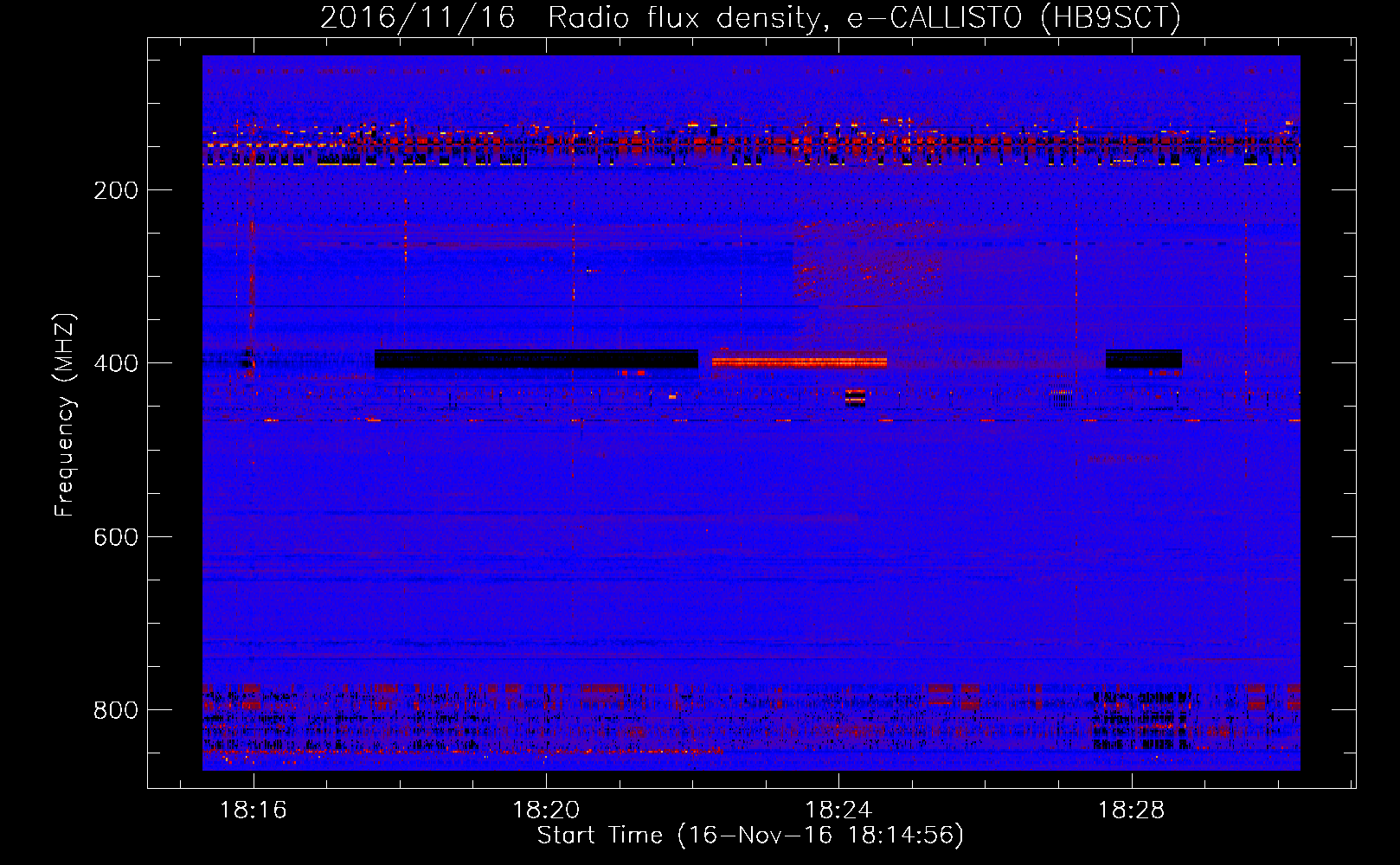Click the small red-black striped burst below 400 MHz near 18:24
The height and width of the screenshot is (865, 1400).
(855, 397)
